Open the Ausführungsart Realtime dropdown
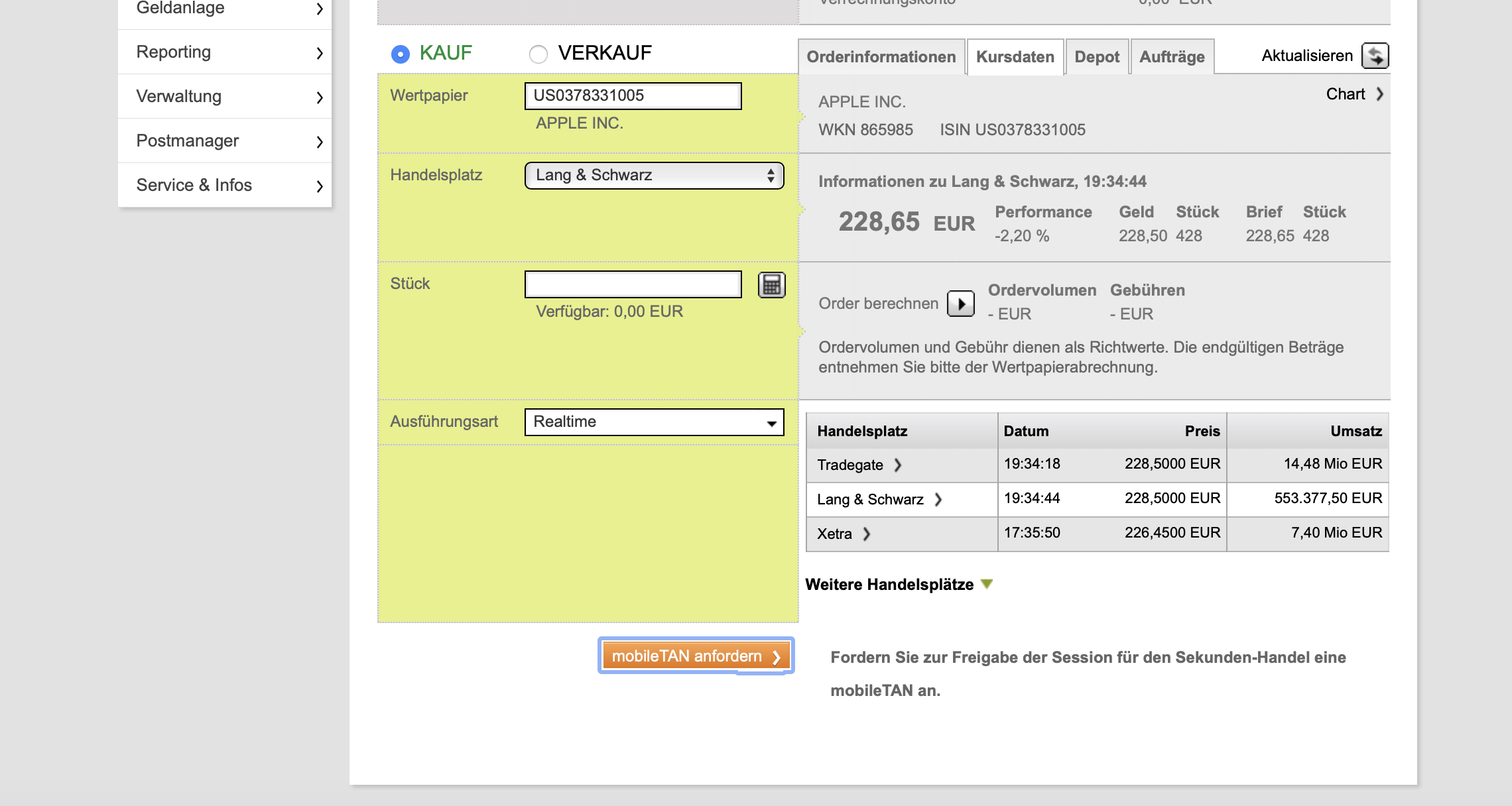 tap(654, 422)
